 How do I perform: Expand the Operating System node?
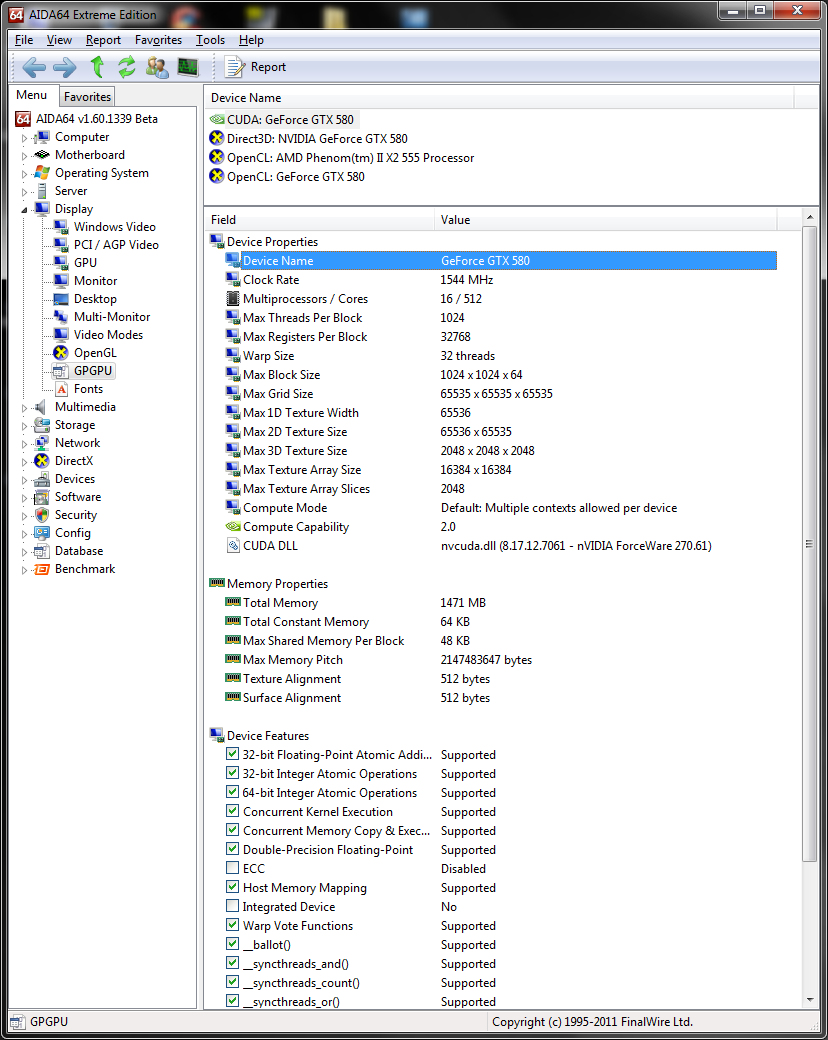(x=25, y=174)
